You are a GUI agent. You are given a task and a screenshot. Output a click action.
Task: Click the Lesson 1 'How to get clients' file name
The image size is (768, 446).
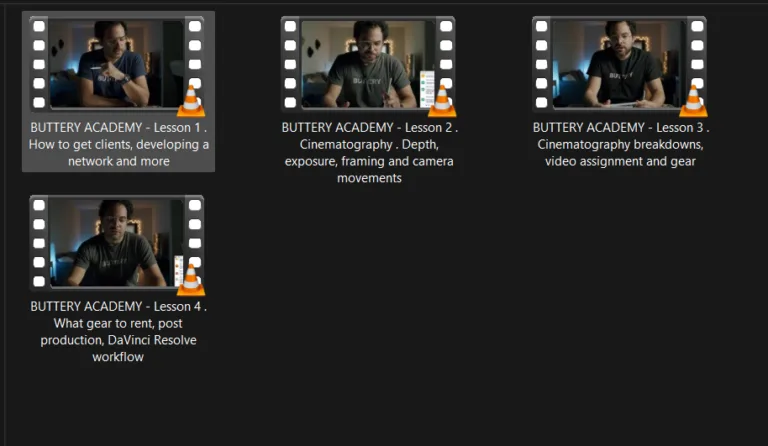[118, 145]
